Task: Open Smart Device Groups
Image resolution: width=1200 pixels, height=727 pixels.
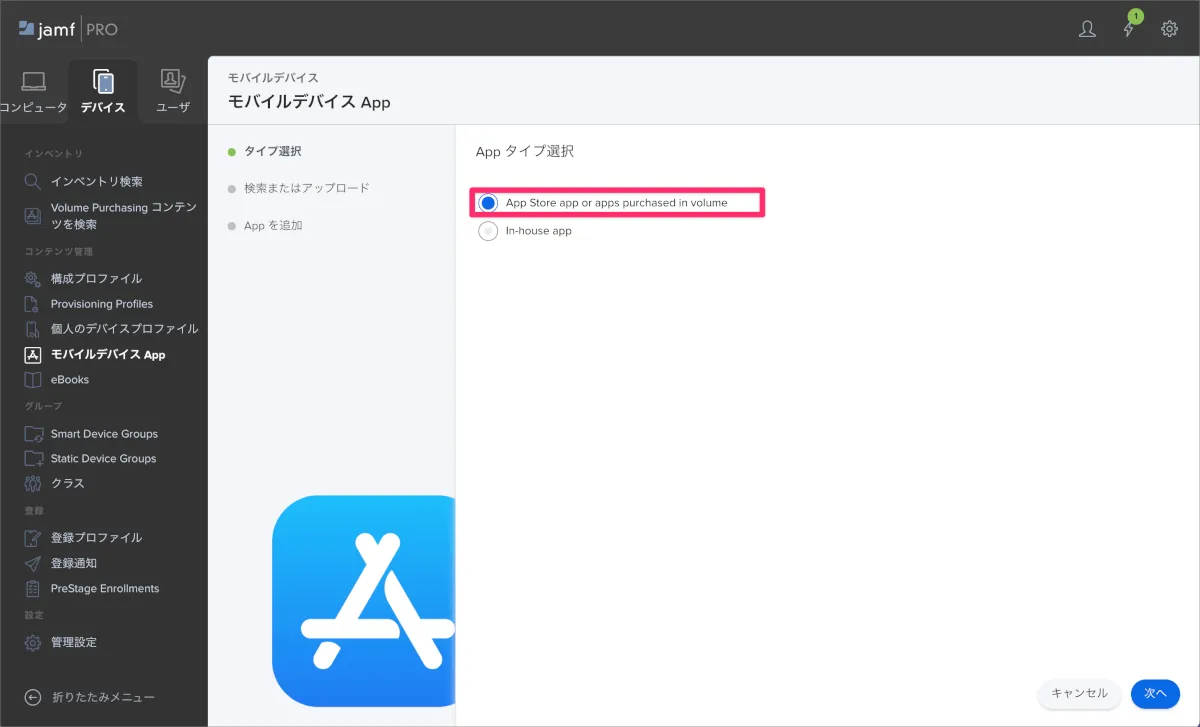Action: (x=104, y=434)
